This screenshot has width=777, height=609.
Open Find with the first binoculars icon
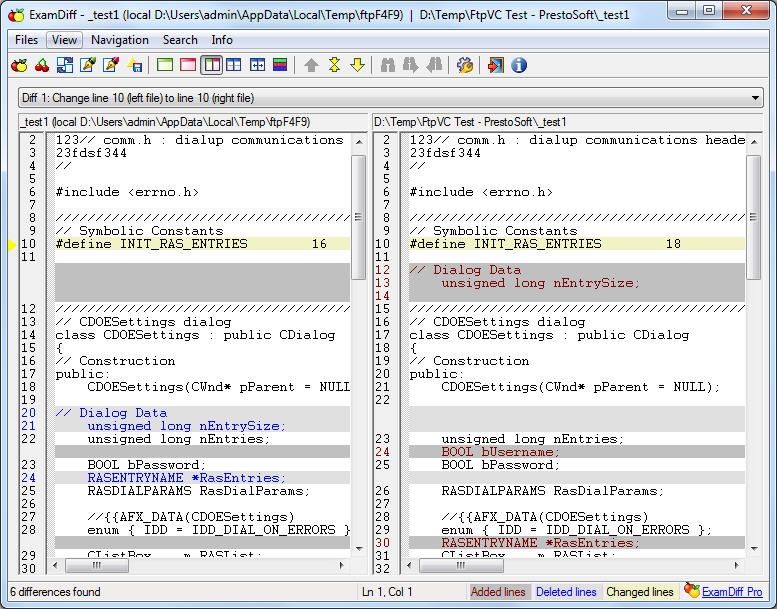pos(388,65)
